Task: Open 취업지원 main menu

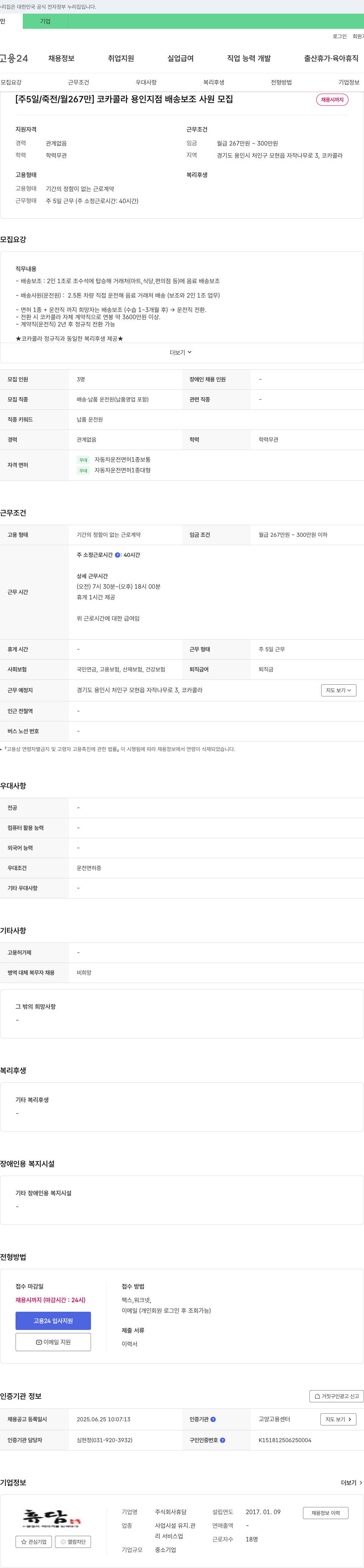Action: point(121,58)
